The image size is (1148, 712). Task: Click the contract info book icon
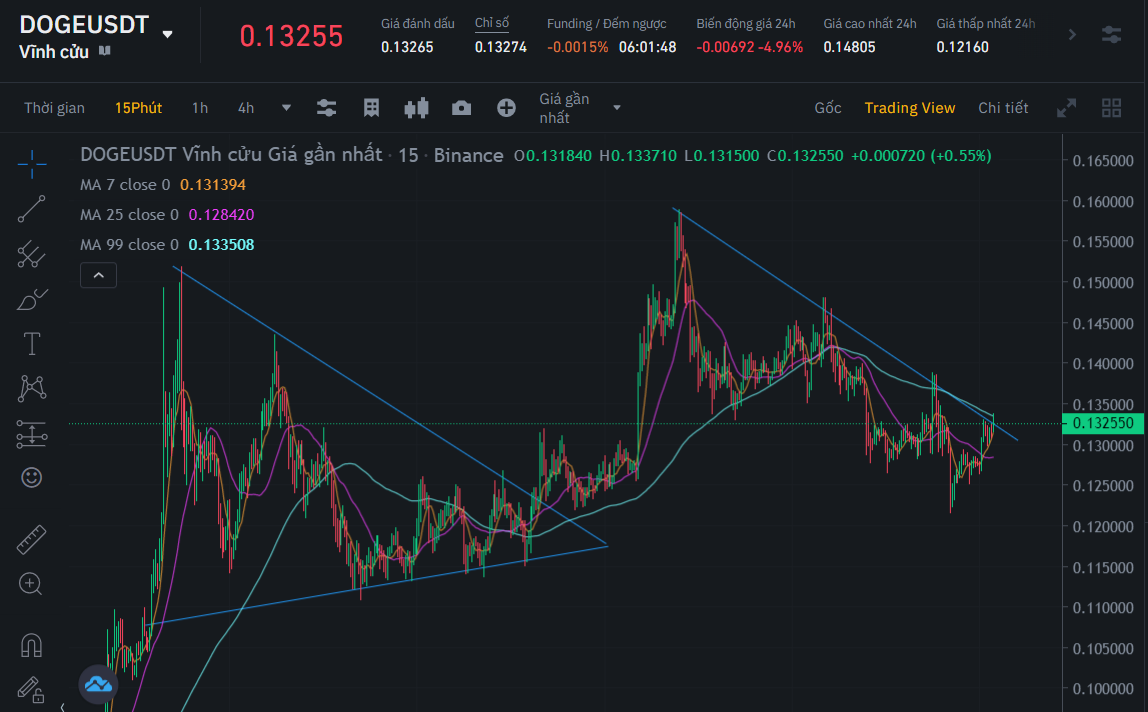pyautogui.click(x=105, y=51)
